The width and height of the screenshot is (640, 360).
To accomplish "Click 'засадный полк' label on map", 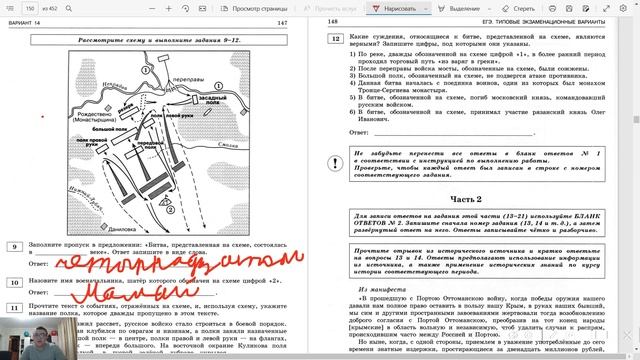I will pos(213,100).
